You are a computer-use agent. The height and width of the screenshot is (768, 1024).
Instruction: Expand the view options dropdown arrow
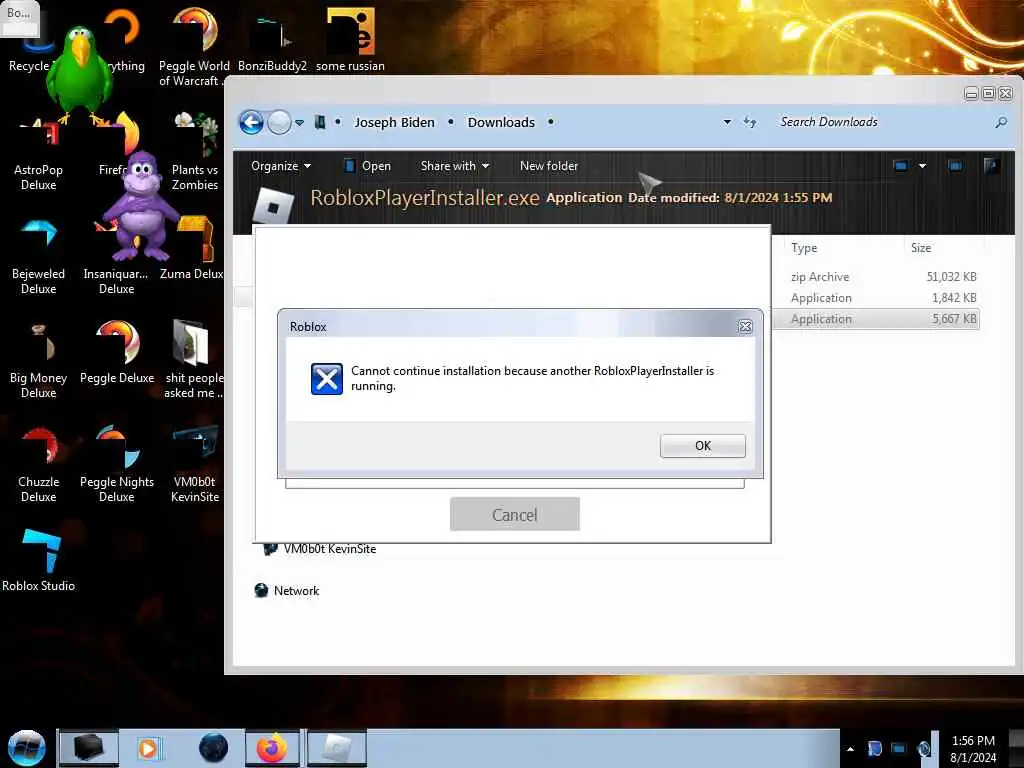click(x=922, y=166)
